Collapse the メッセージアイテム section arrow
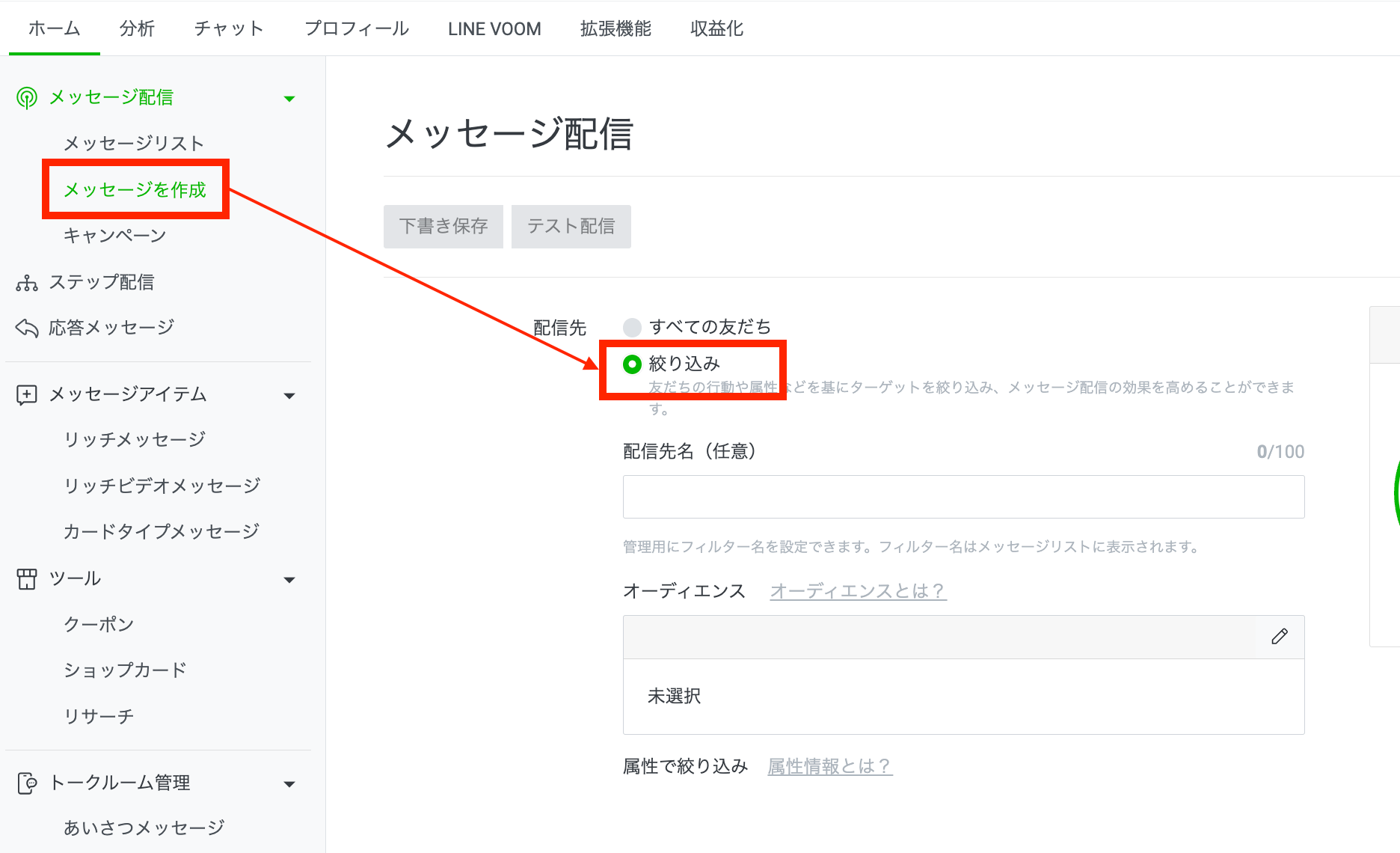The image size is (1400, 853). click(x=289, y=396)
